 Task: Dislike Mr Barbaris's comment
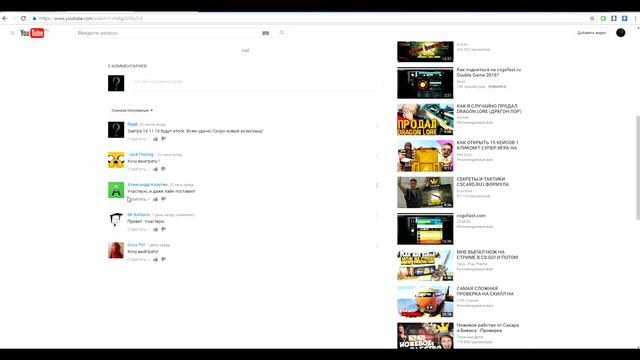click(x=164, y=229)
